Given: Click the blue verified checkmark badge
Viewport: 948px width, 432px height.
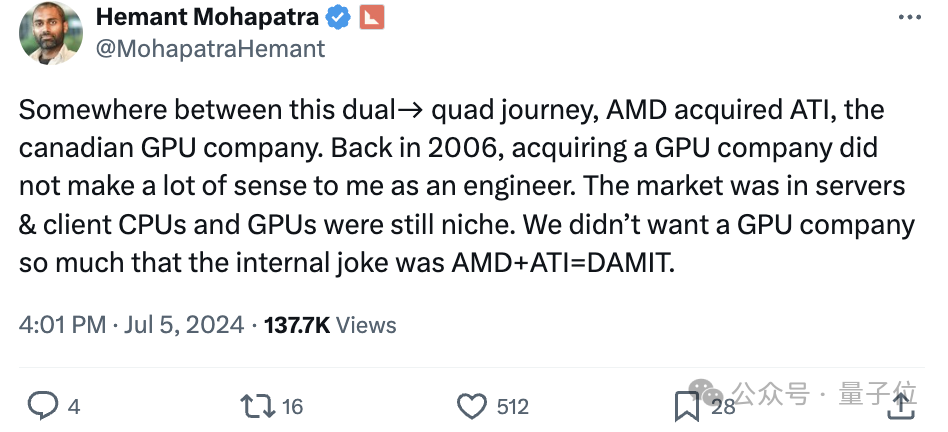Looking at the screenshot, I should pyautogui.click(x=339, y=17).
